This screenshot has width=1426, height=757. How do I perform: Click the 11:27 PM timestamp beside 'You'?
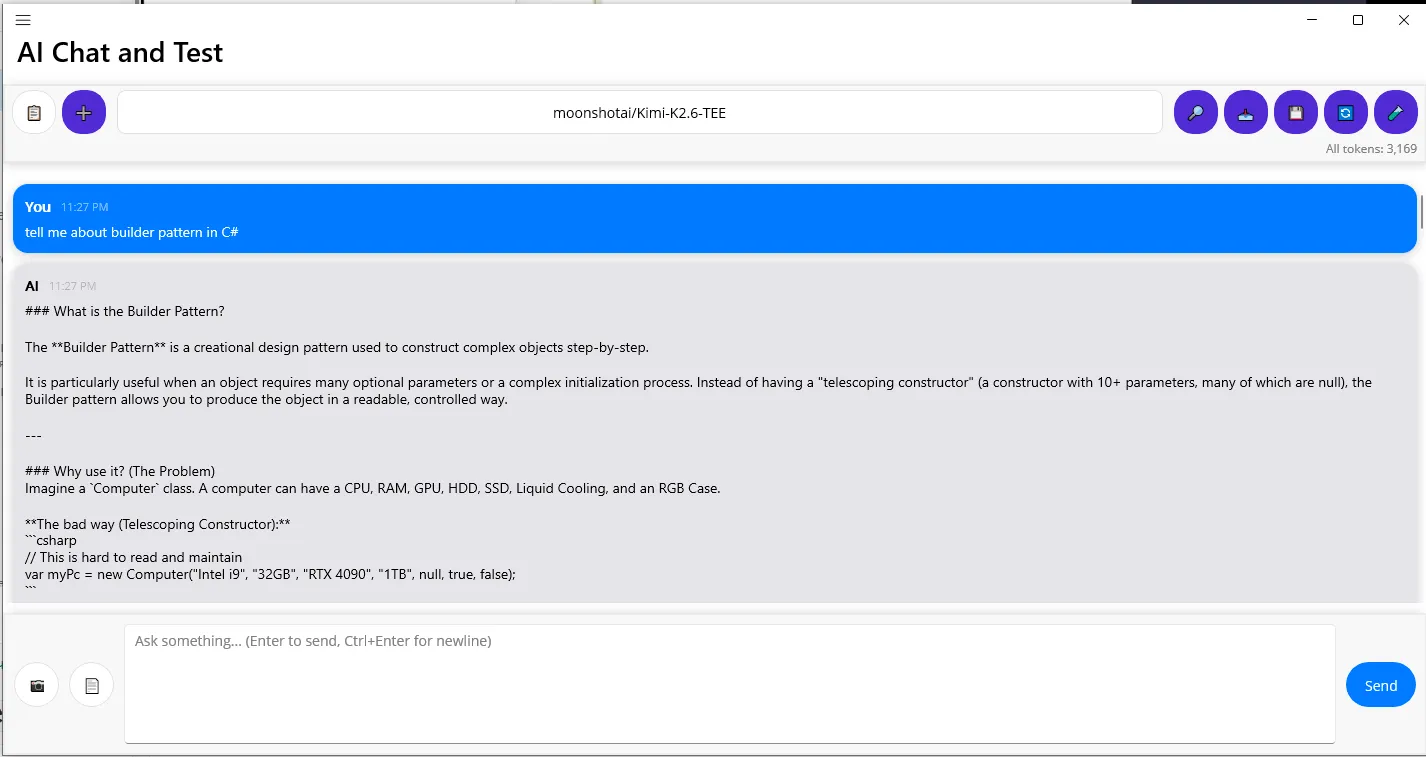[84, 207]
